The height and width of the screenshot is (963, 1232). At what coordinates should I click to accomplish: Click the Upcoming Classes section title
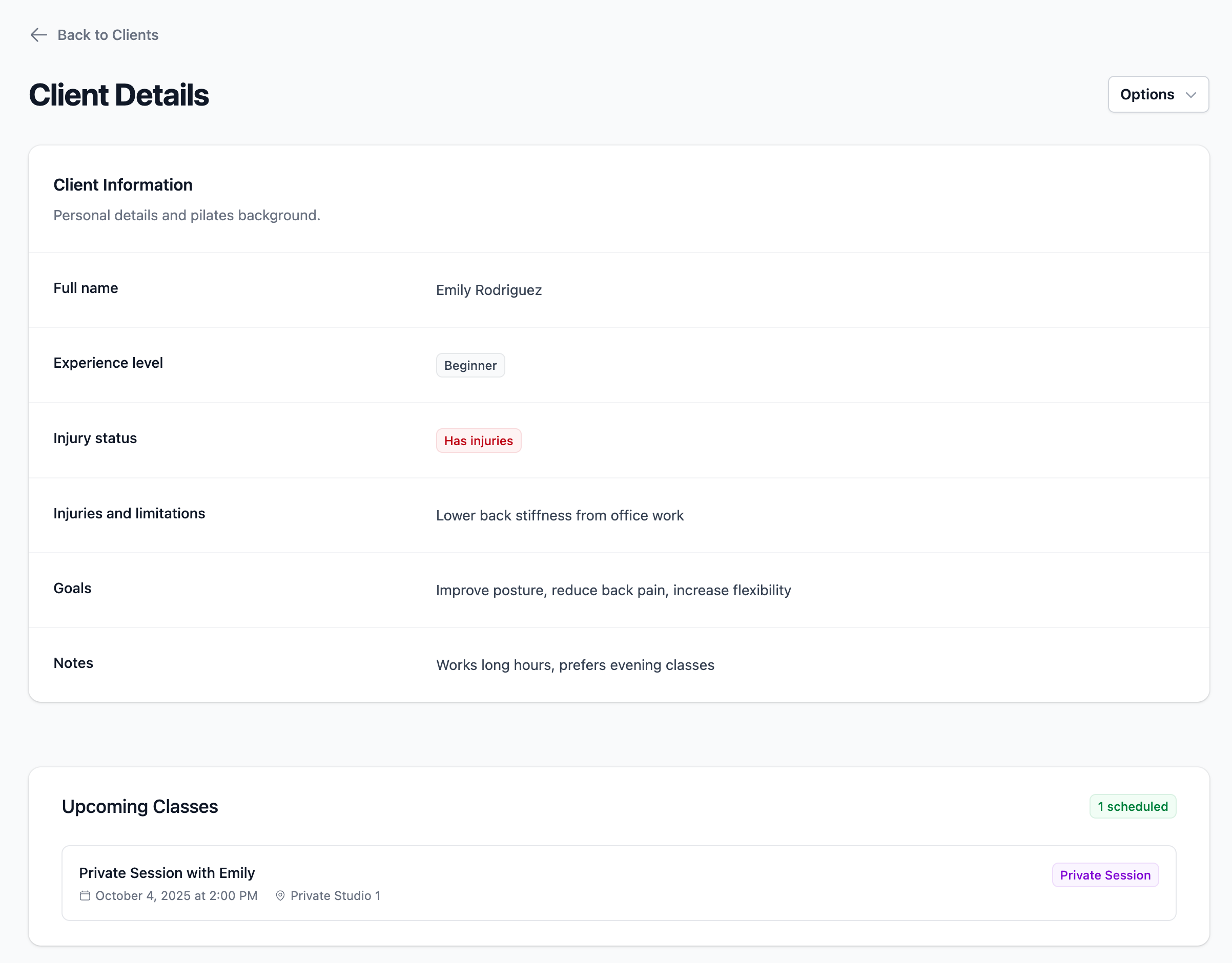(140, 806)
